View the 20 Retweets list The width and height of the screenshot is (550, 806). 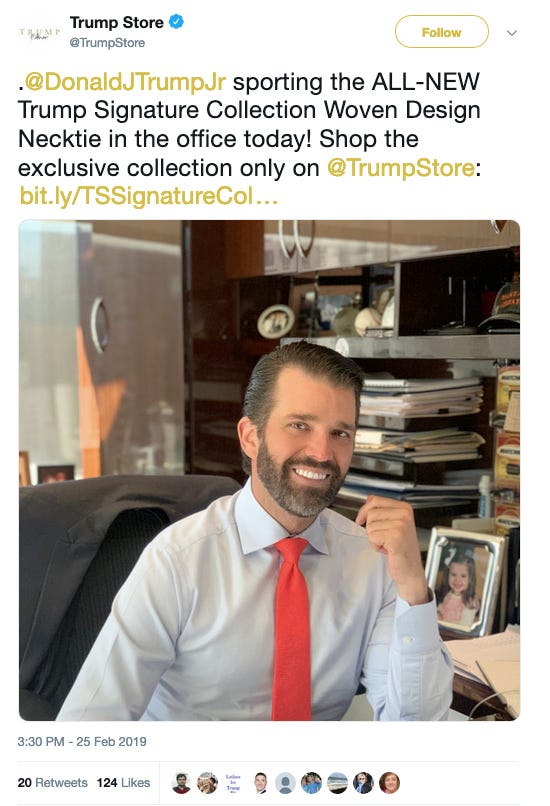coord(52,783)
